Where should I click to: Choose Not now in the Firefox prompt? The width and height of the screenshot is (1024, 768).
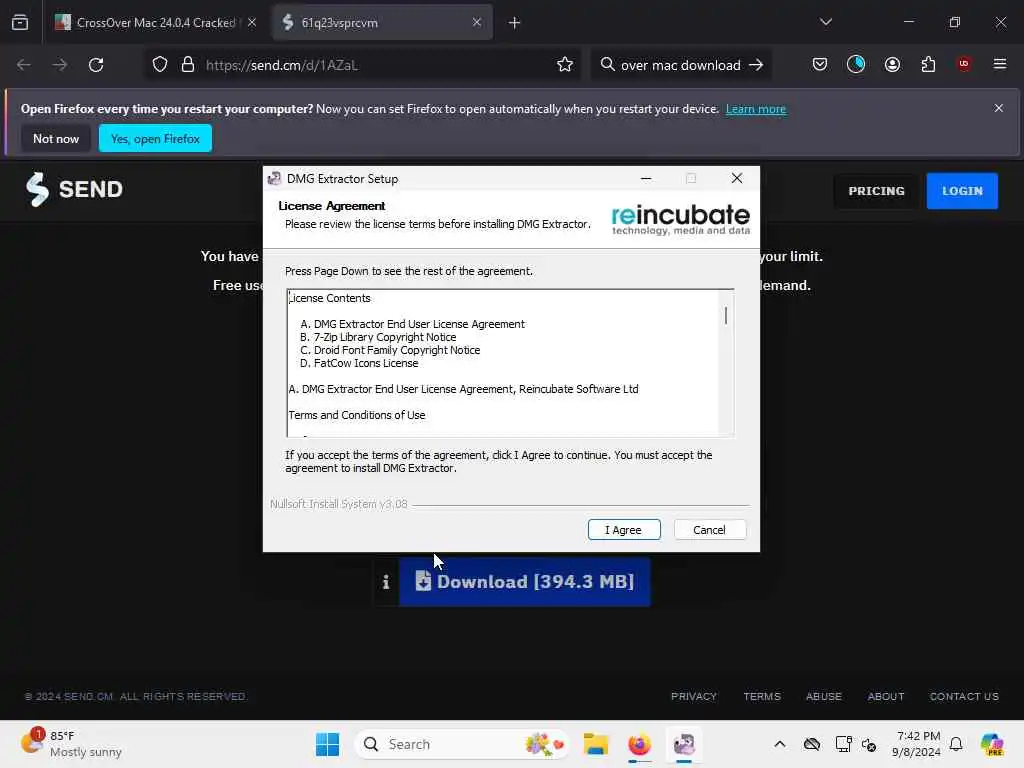click(x=56, y=138)
